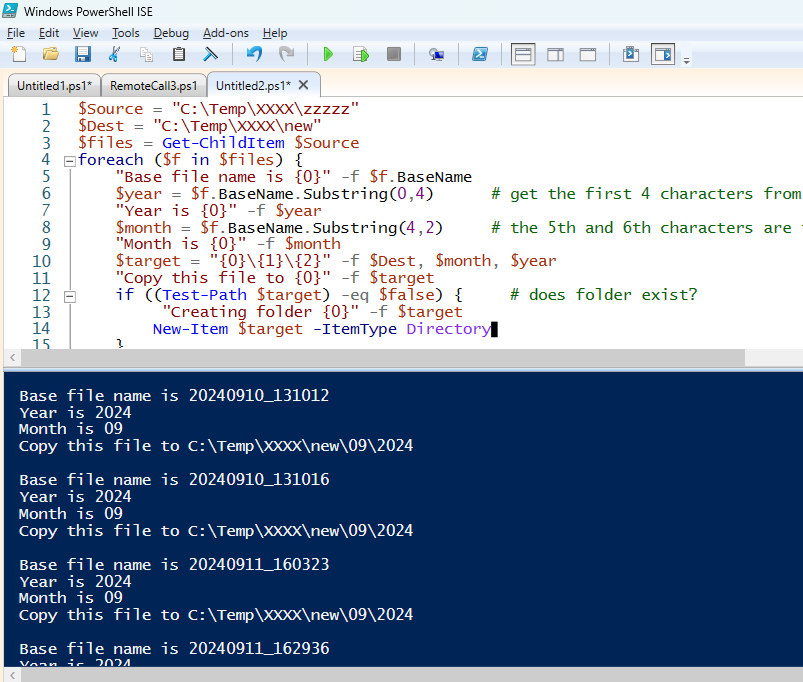Click console pane scrollbar left arrow
This screenshot has height=682, width=803.
[12, 675]
